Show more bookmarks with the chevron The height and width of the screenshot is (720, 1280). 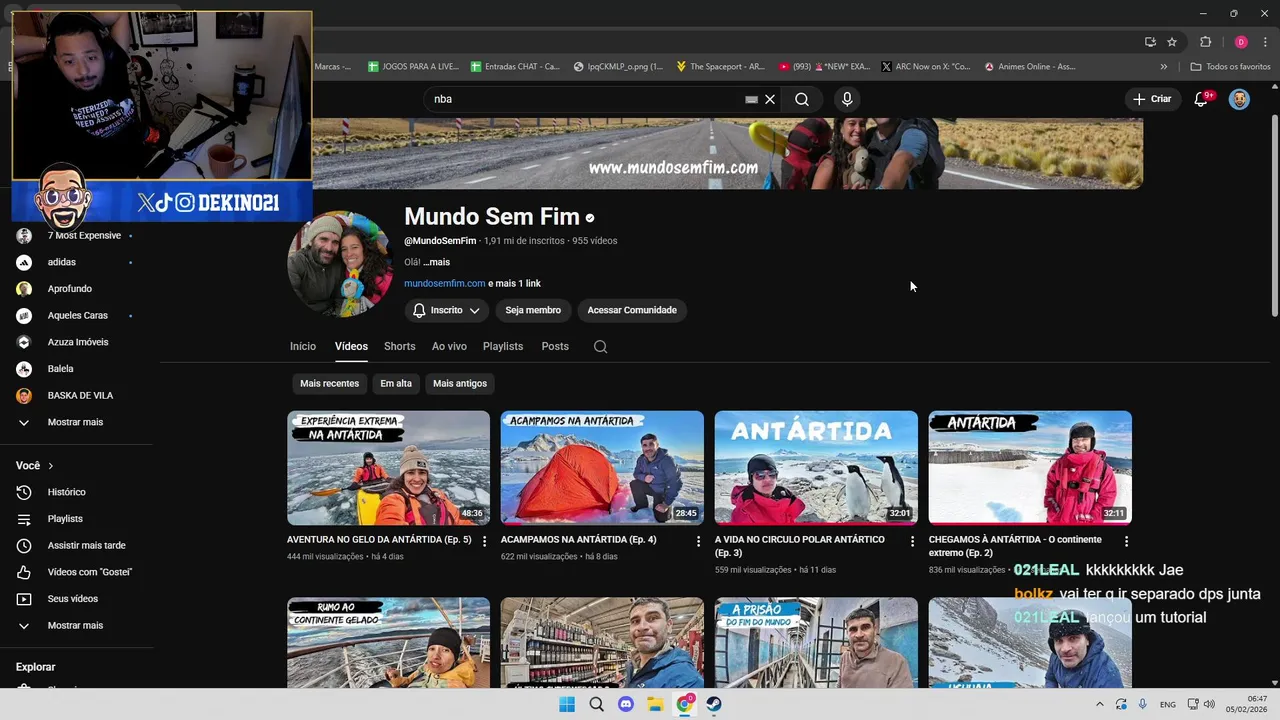(1163, 67)
